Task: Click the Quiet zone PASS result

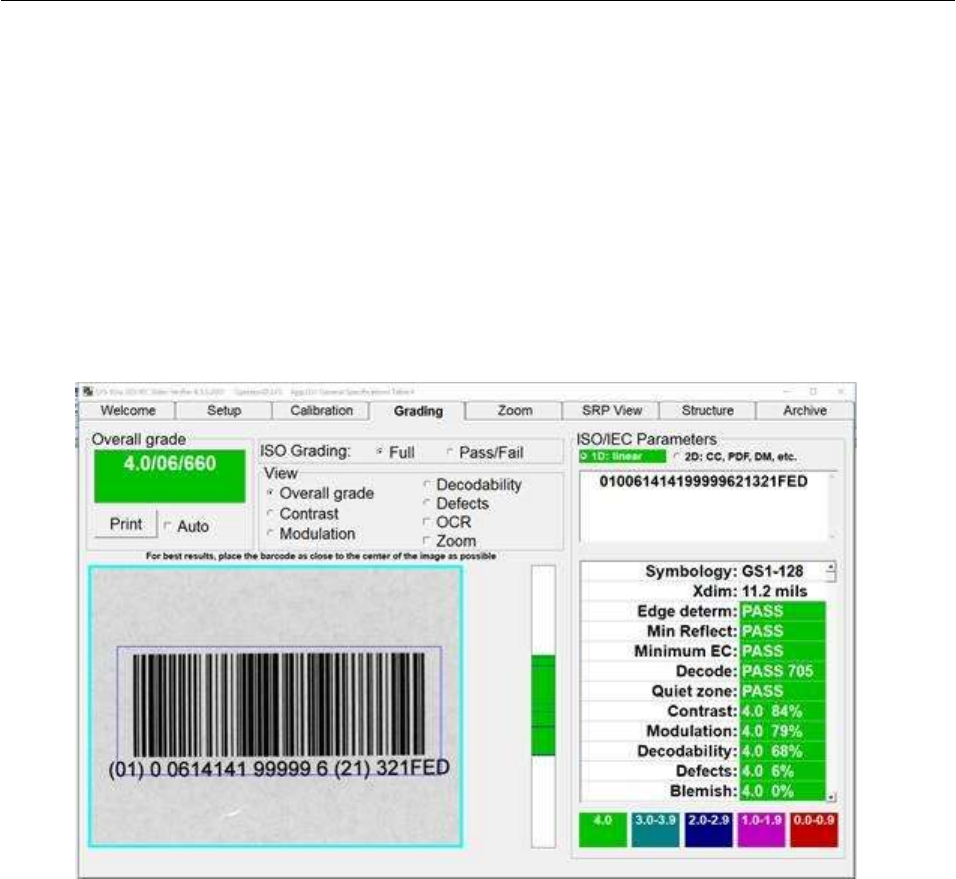Action: pyautogui.click(x=783, y=691)
